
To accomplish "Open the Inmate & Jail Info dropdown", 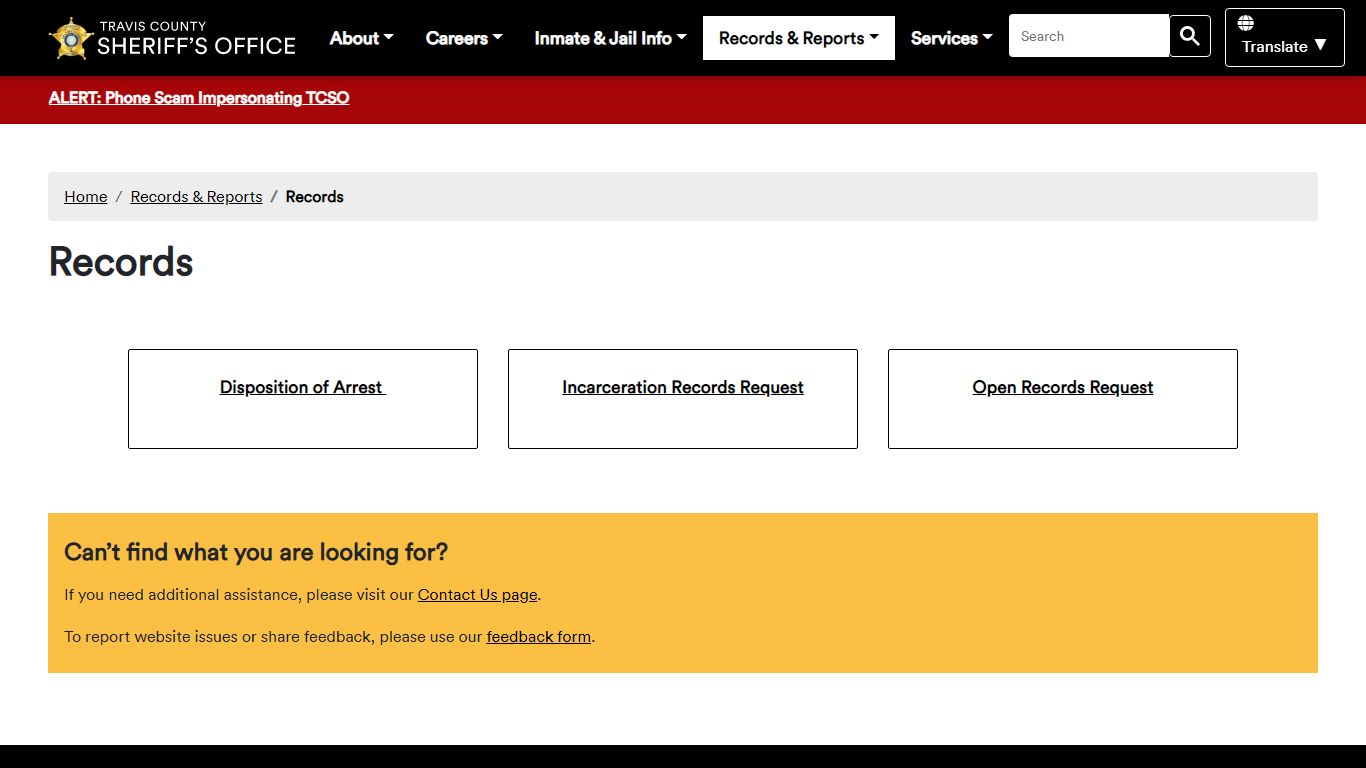I will [x=610, y=38].
